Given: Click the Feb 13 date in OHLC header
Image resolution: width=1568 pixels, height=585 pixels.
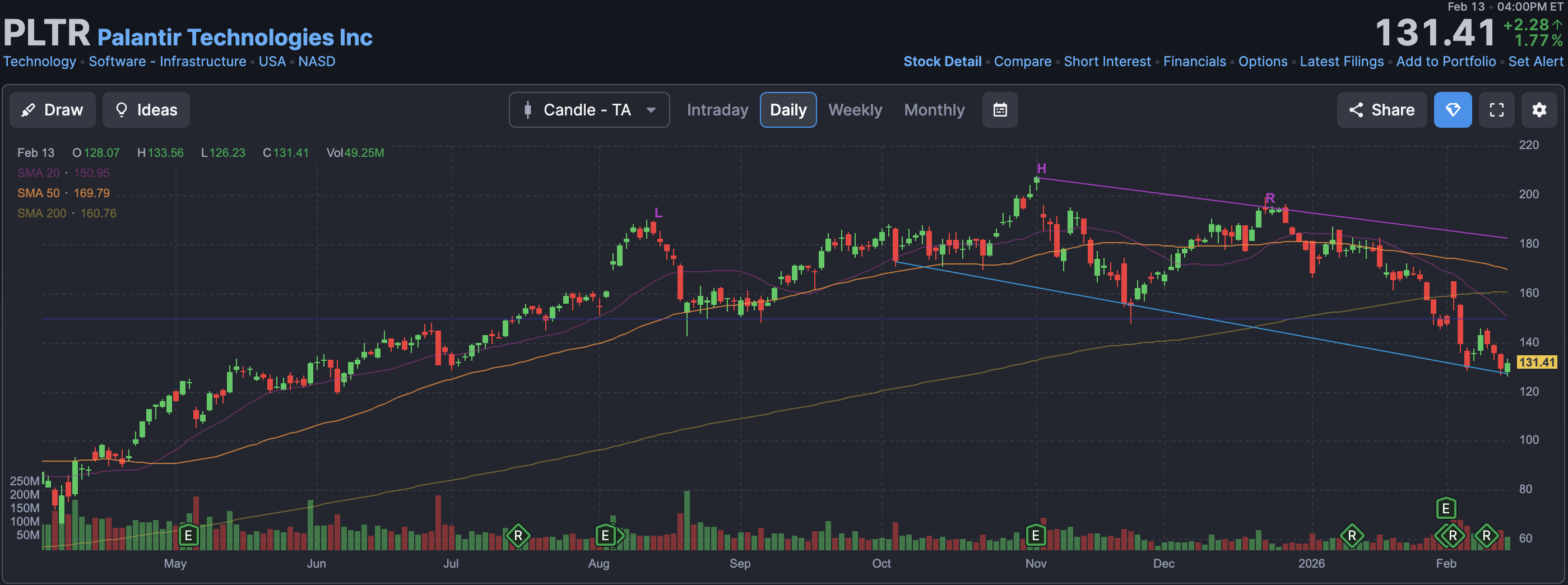Looking at the screenshot, I should point(36,153).
